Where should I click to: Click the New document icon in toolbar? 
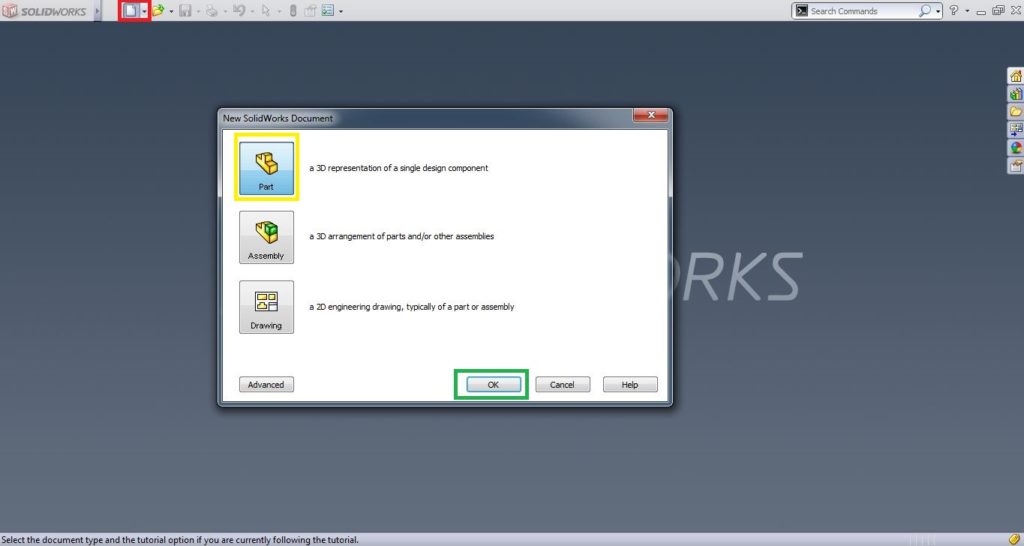click(x=131, y=10)
